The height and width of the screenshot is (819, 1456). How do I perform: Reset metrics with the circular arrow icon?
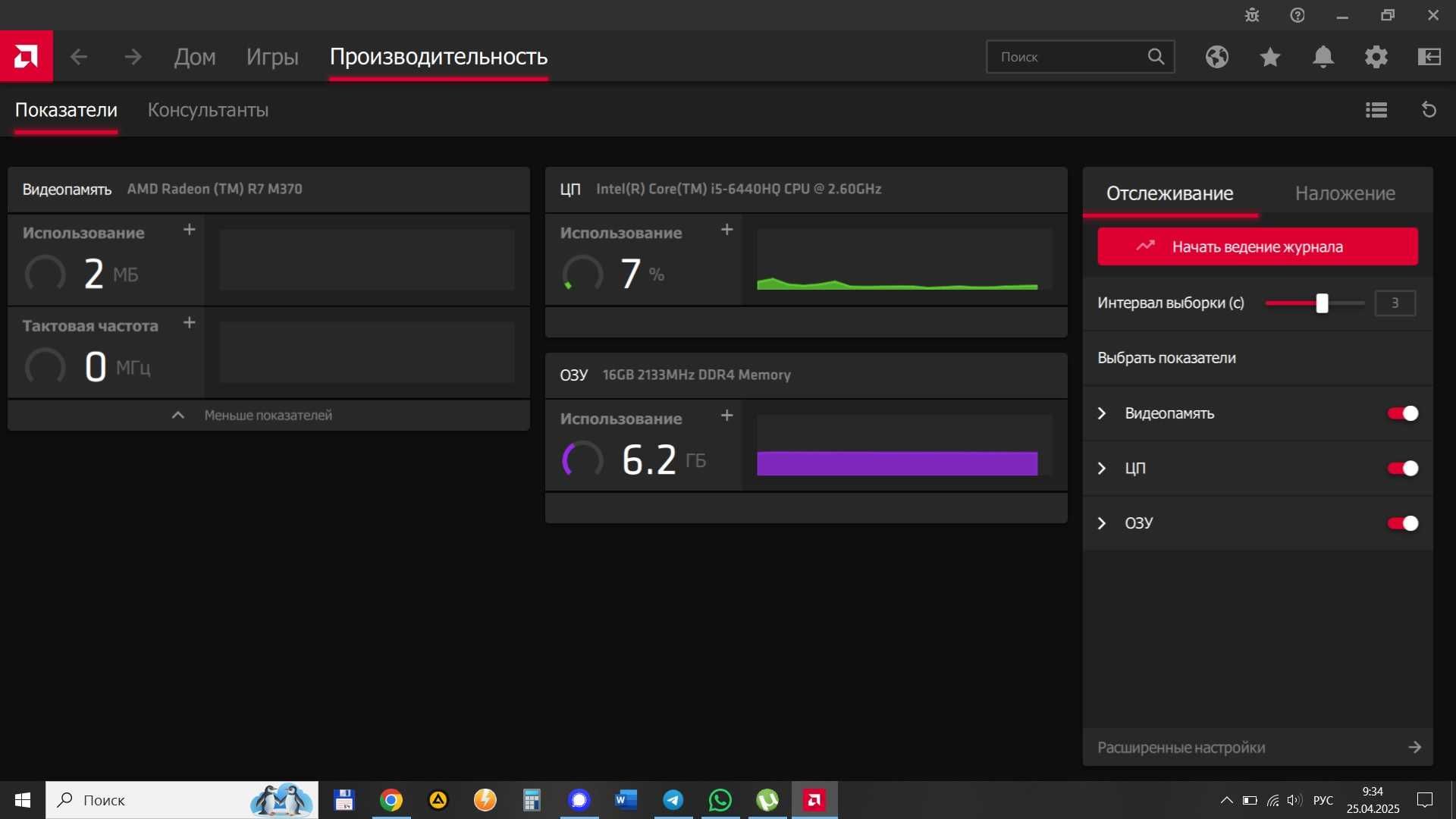point(1429,110)
